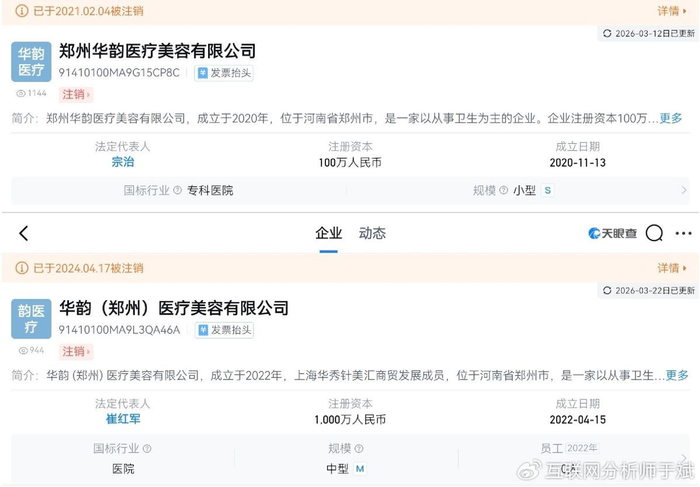Select company title 郑州华韵医疗美容有限公司
The image size is (700, 487).
(x=158, y=51)
